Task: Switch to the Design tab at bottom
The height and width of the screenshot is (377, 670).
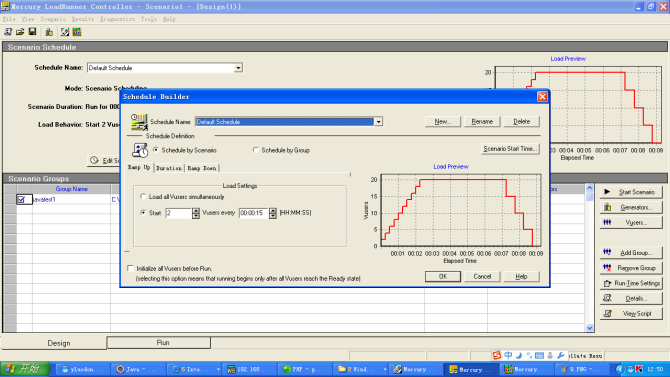Action: [x=54, y=343]
